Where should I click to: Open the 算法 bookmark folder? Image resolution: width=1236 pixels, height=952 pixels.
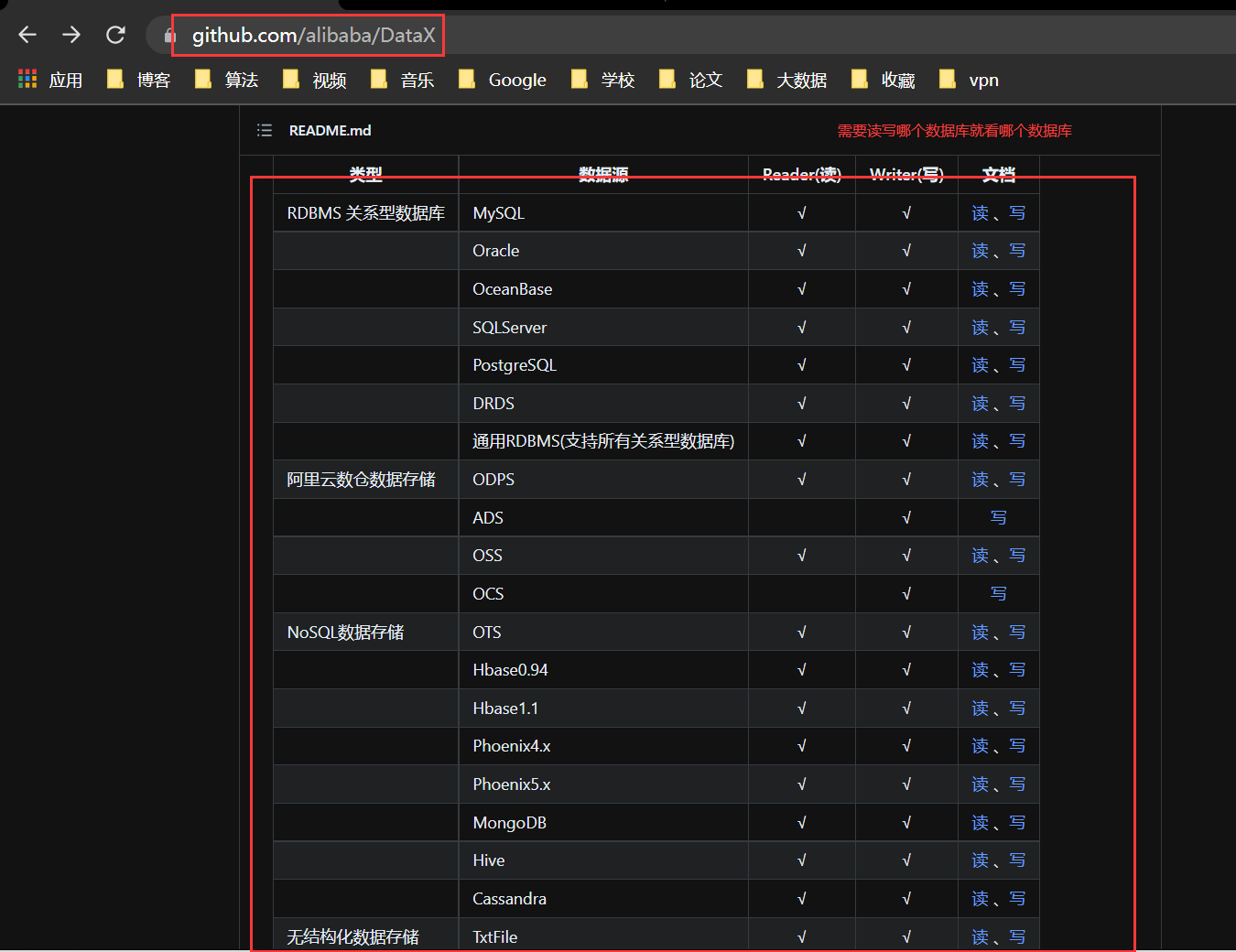pyautogui.click(x=227, y=80)
